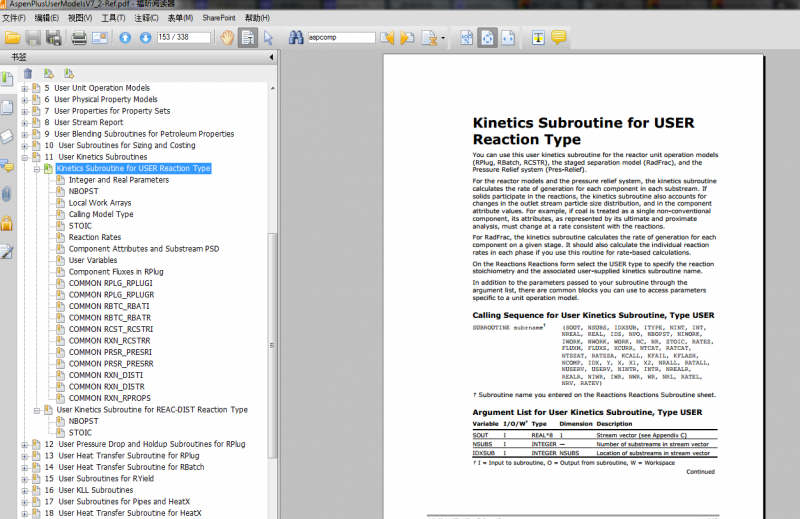800x519 pixels.
Task: Click the search text field with aspcomp
Action: point(341,37)
